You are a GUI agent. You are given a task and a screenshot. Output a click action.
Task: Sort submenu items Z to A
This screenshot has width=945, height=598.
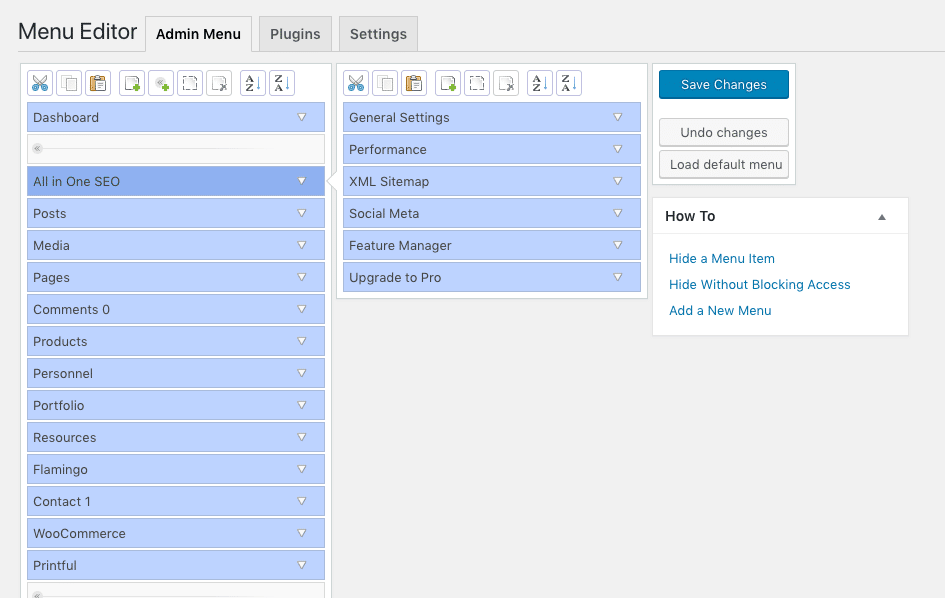point(568,83)
